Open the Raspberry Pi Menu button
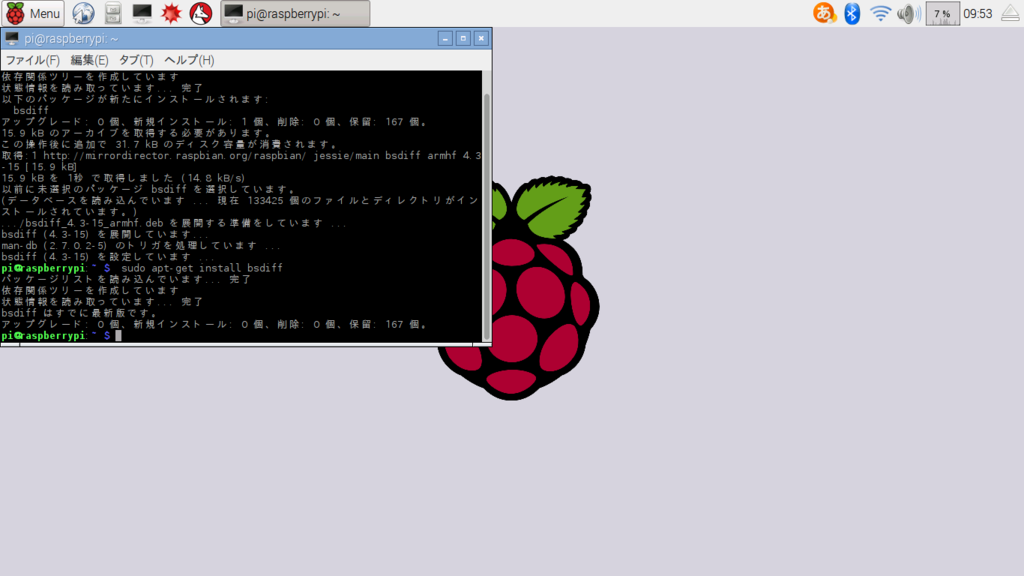Screen dimensions: 1024x576 (x=33, y=13)
